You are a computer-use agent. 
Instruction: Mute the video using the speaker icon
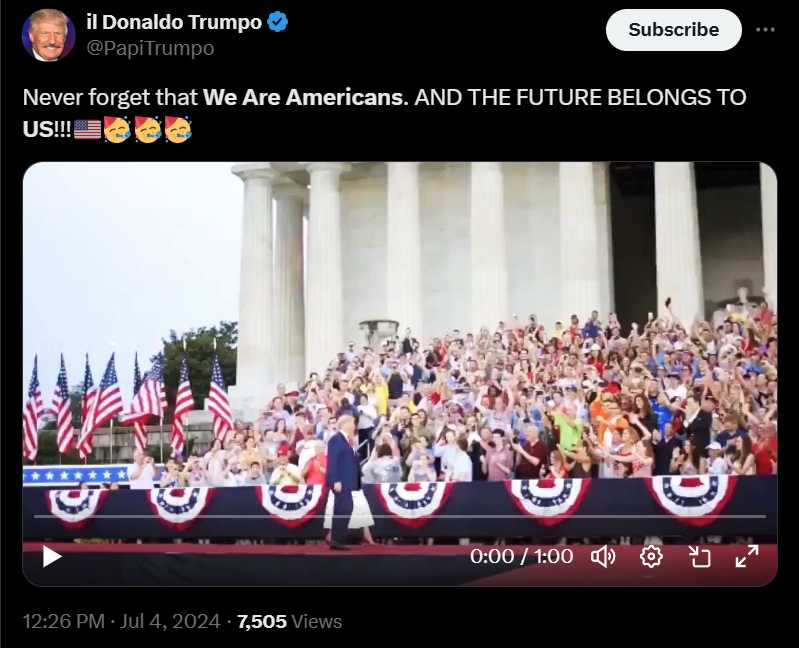coord(603,556)
